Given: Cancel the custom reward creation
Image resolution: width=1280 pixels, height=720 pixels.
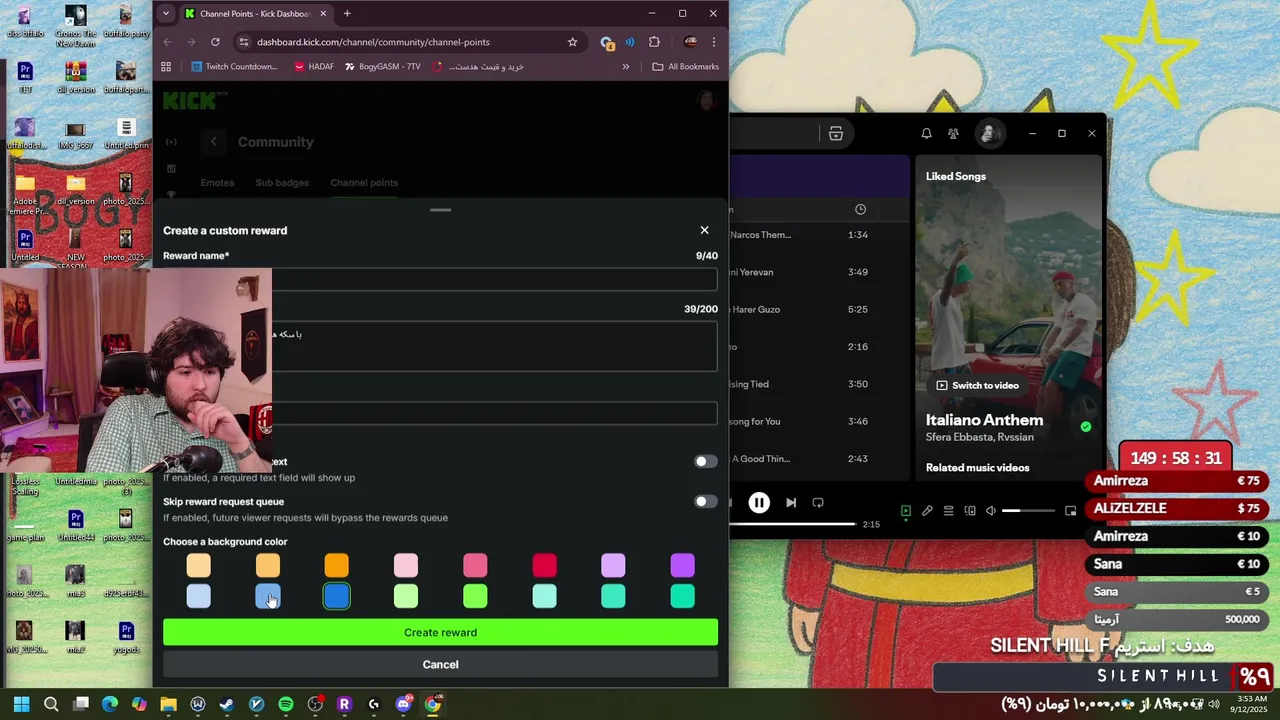Looking at the screenshot, I should click(440, 664).
